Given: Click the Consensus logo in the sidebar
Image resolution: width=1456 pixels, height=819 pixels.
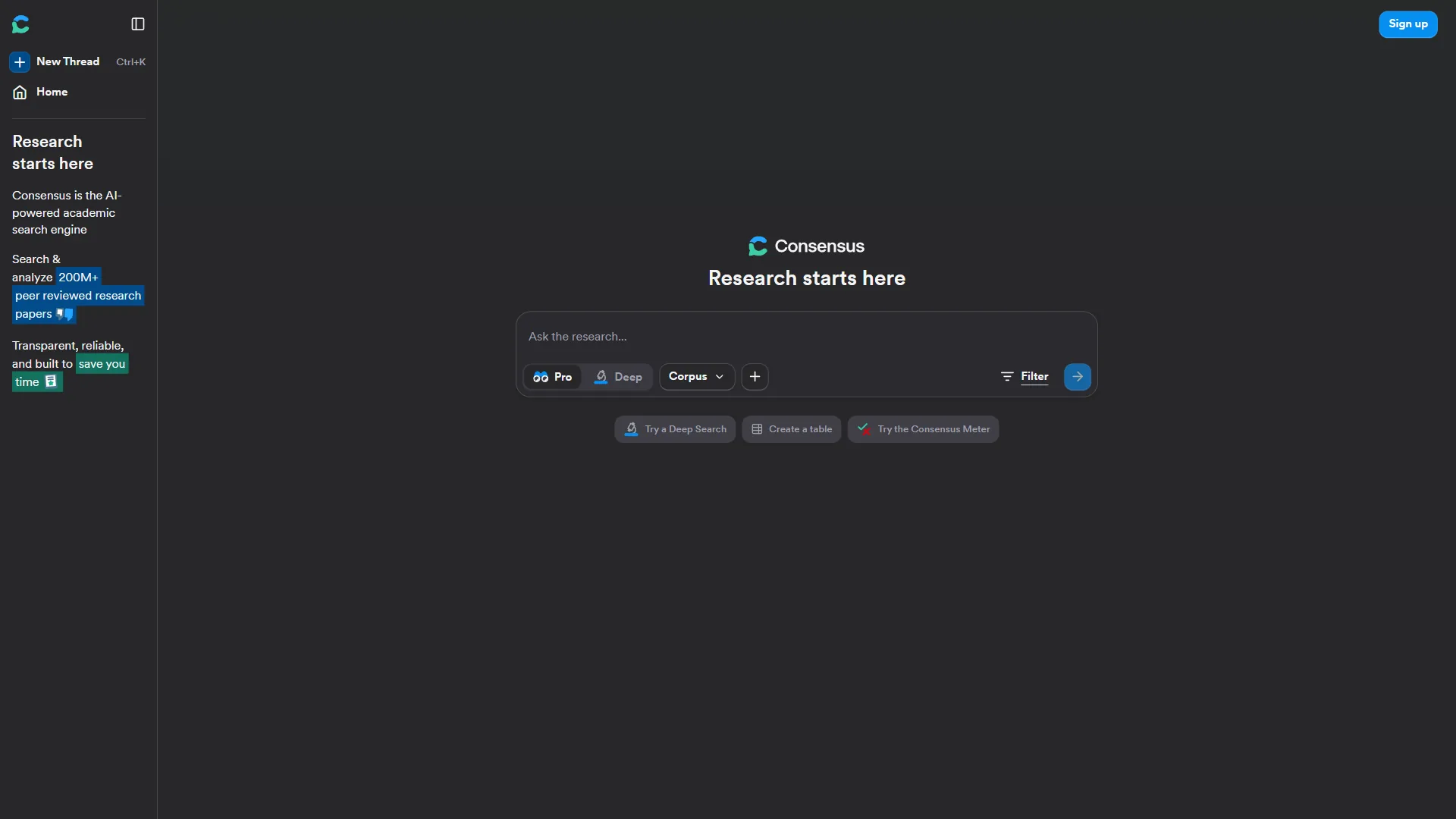Looking at the screenshot, I should tap(20, 24).
